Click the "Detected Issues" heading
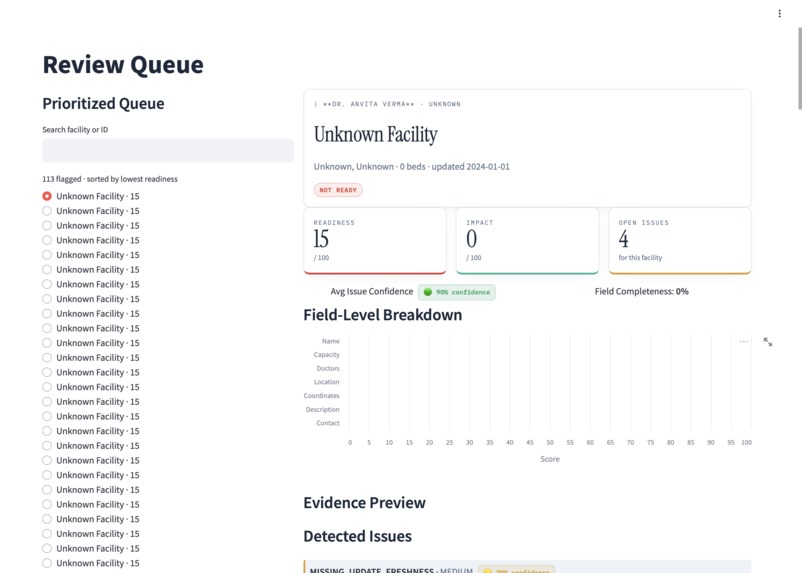 [358, 536]
